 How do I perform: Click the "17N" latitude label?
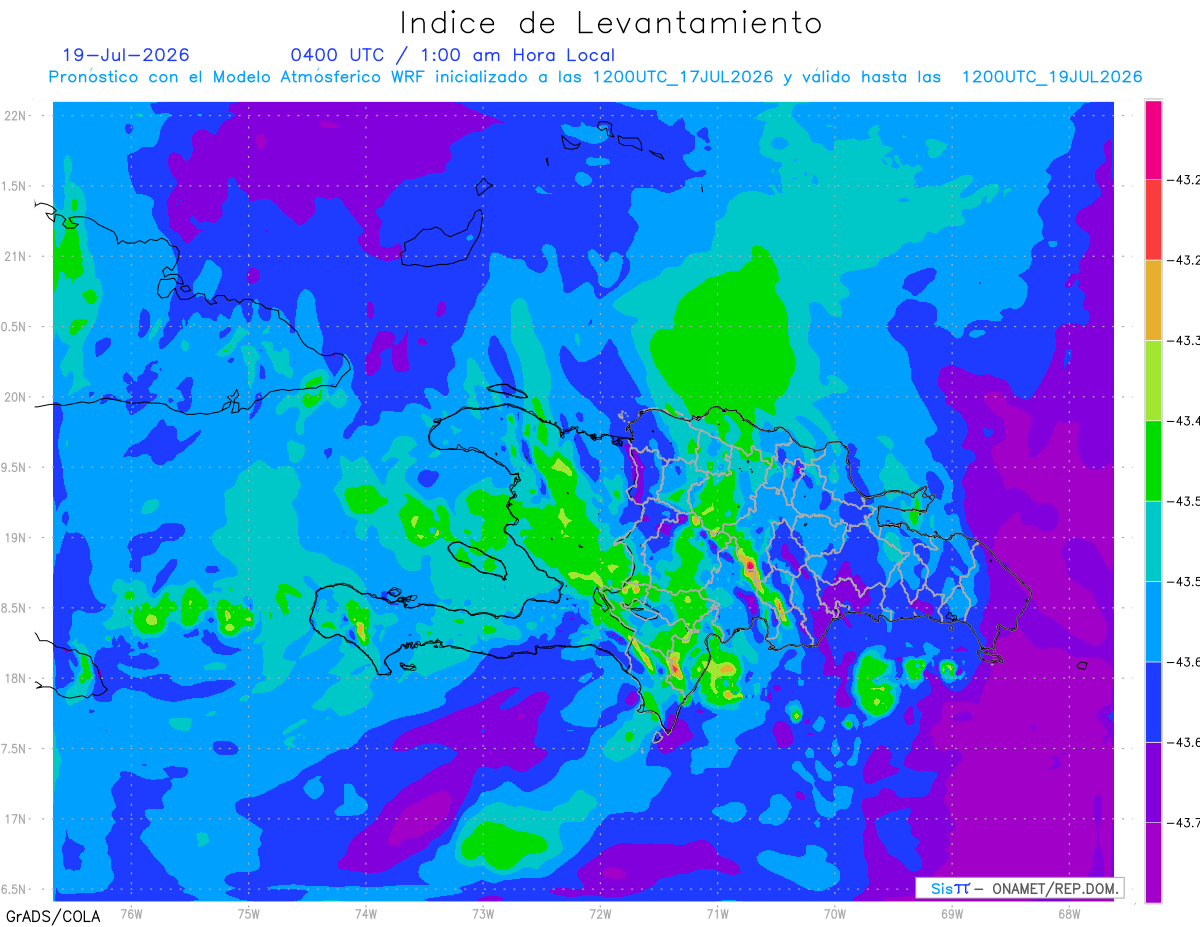coord(16,819)
